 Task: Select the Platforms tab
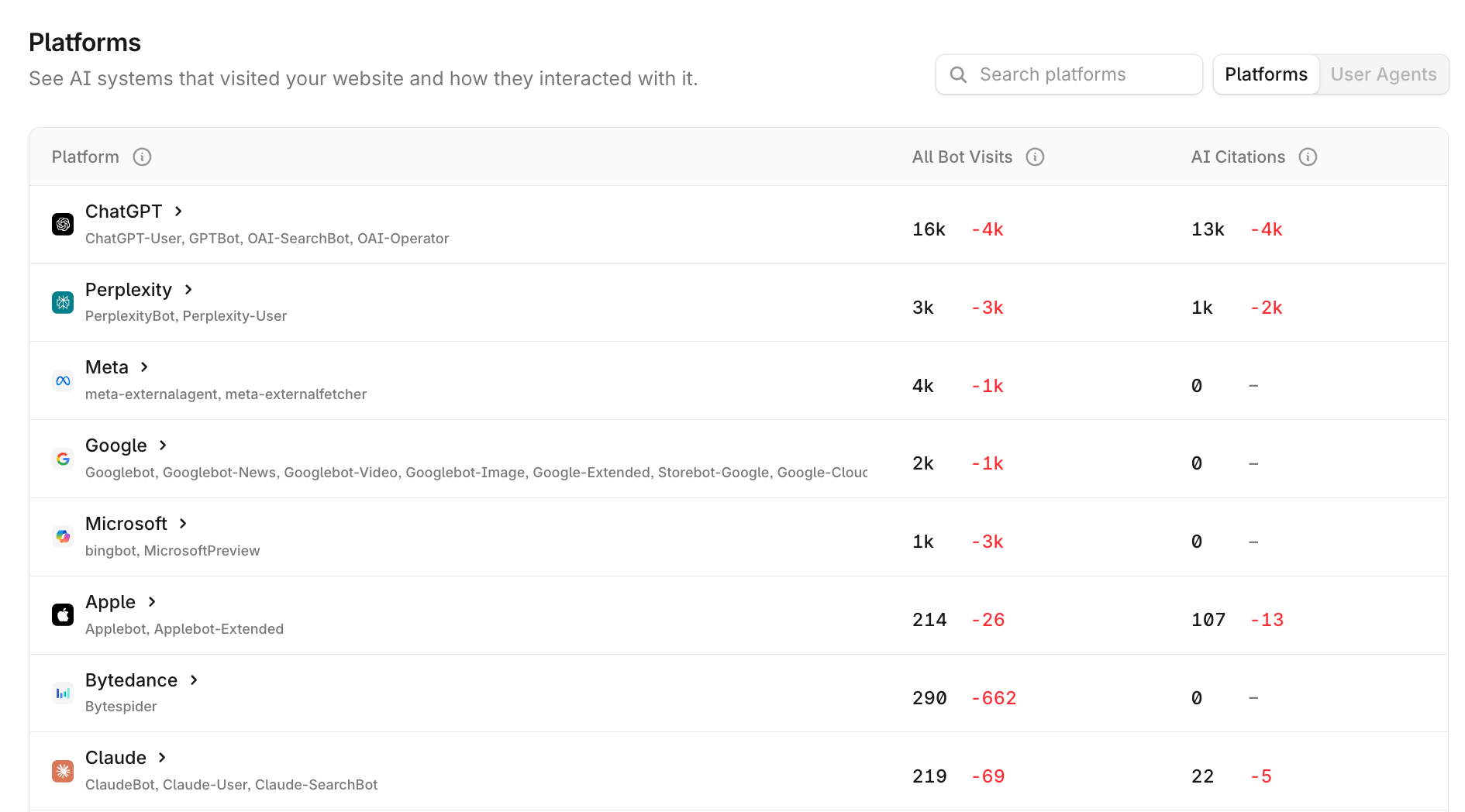(1266, 74)
